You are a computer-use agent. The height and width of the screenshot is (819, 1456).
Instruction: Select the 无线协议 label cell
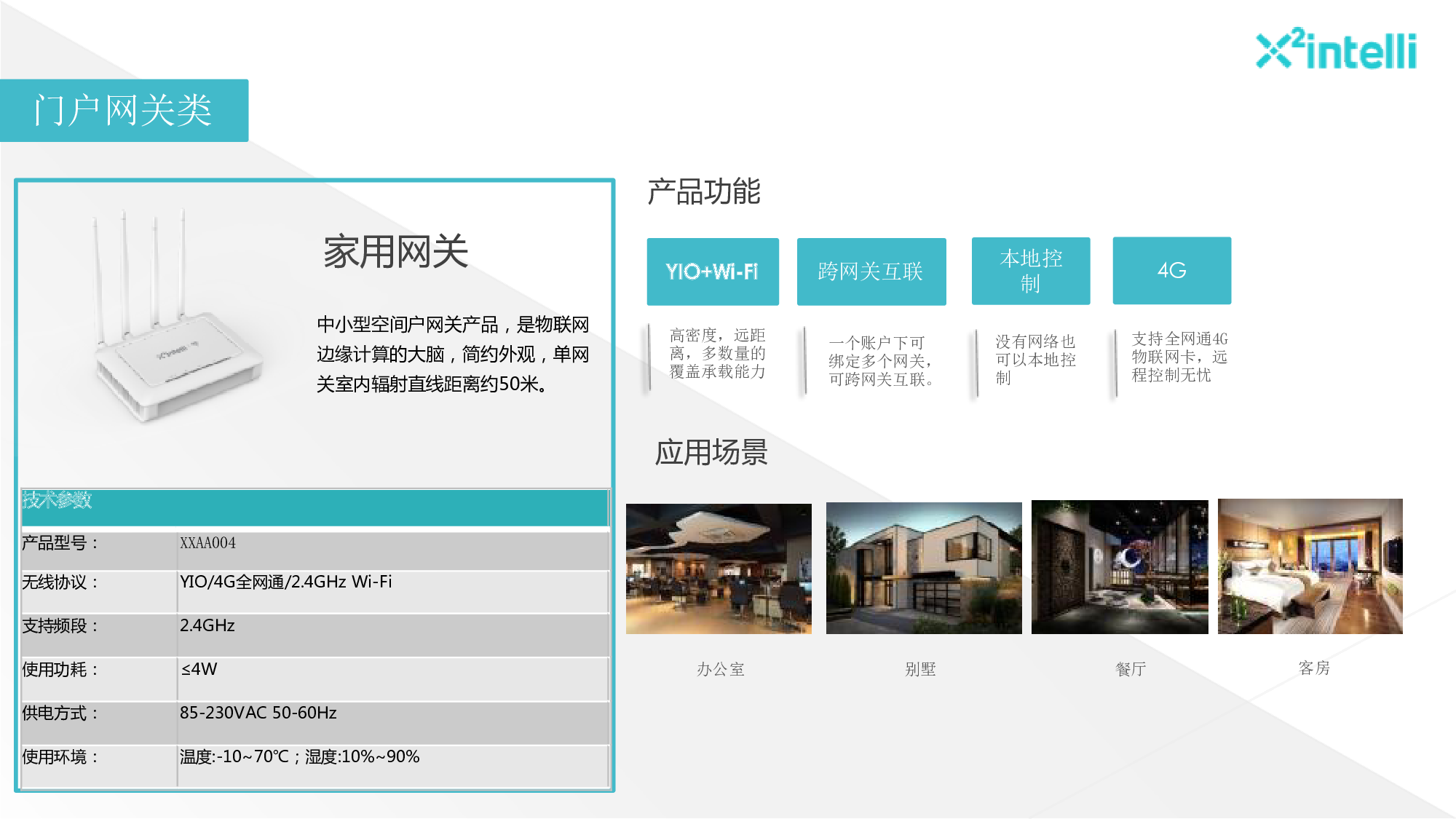99,592
